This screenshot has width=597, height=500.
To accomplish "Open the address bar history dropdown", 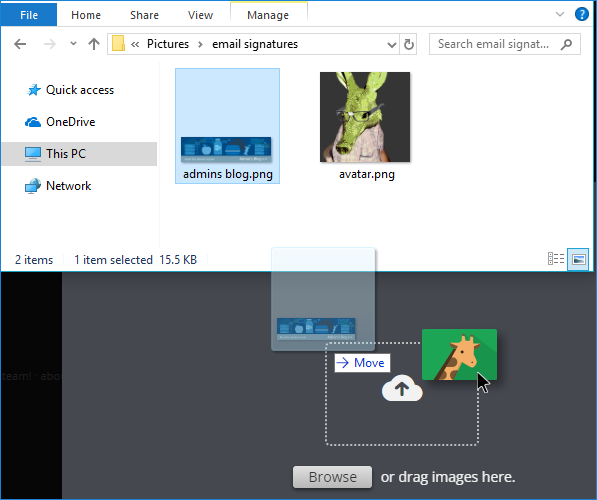I will tap(391, 45).
